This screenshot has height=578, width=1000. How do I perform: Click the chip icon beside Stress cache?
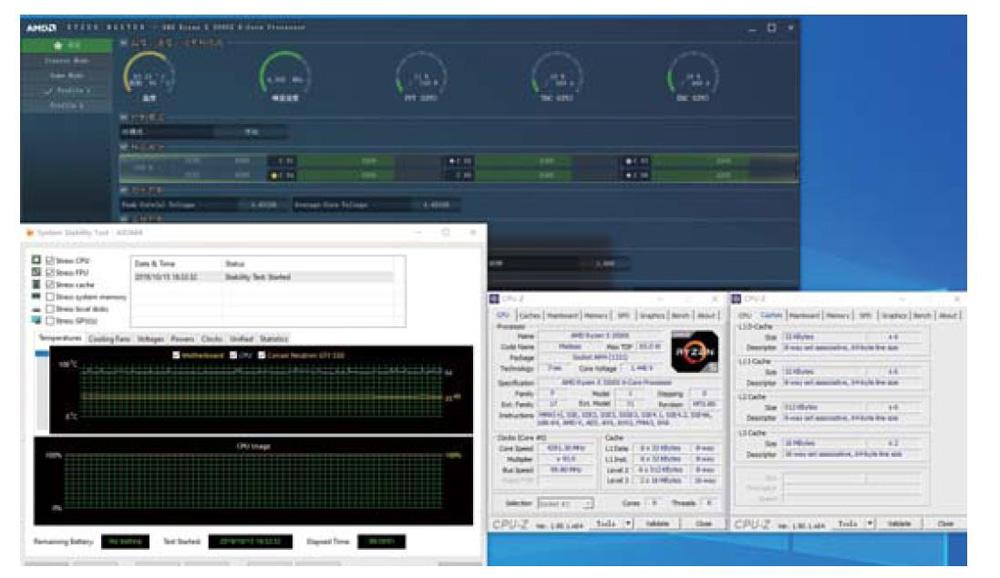pyautogui.click(x=36, y=284)
